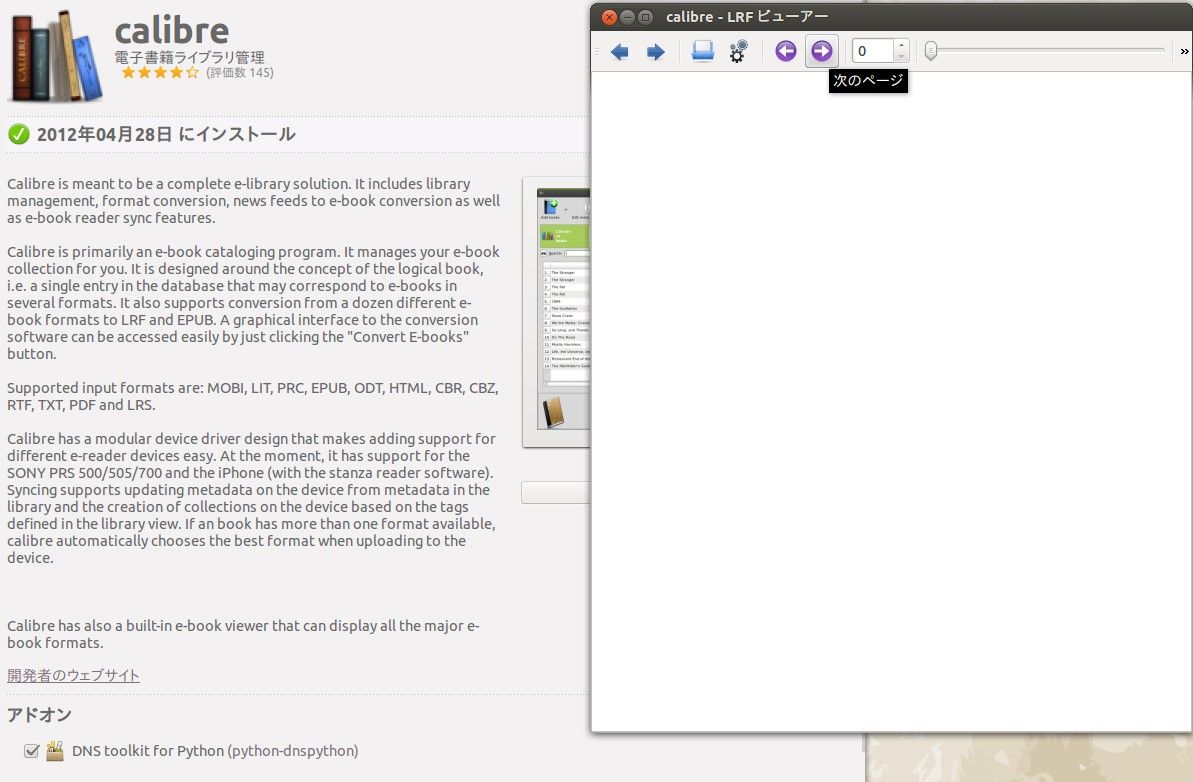Go to next page with purple right arrow

point(822,51)
